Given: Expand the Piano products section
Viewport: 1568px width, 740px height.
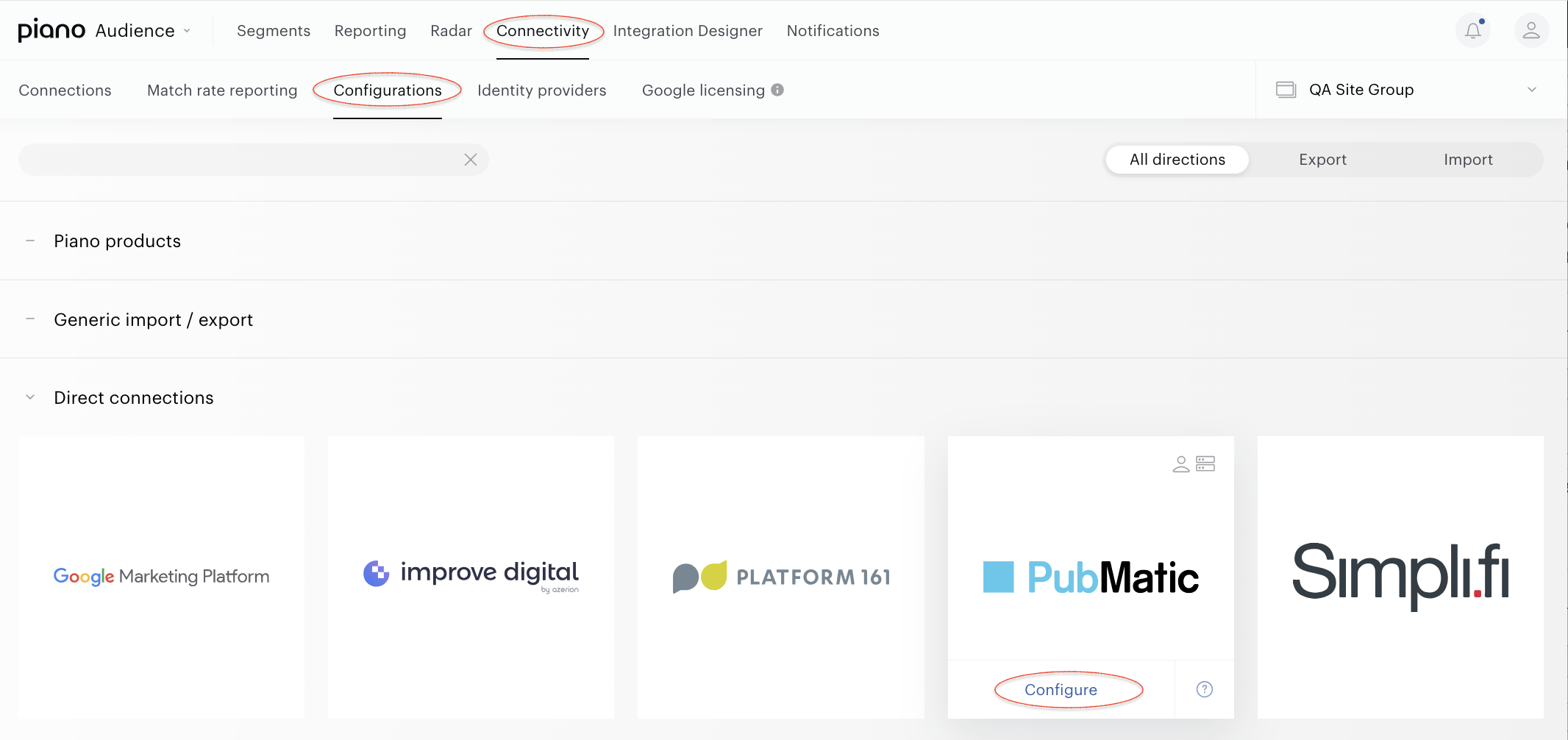Looking at the screenshot, I should 30,241.
